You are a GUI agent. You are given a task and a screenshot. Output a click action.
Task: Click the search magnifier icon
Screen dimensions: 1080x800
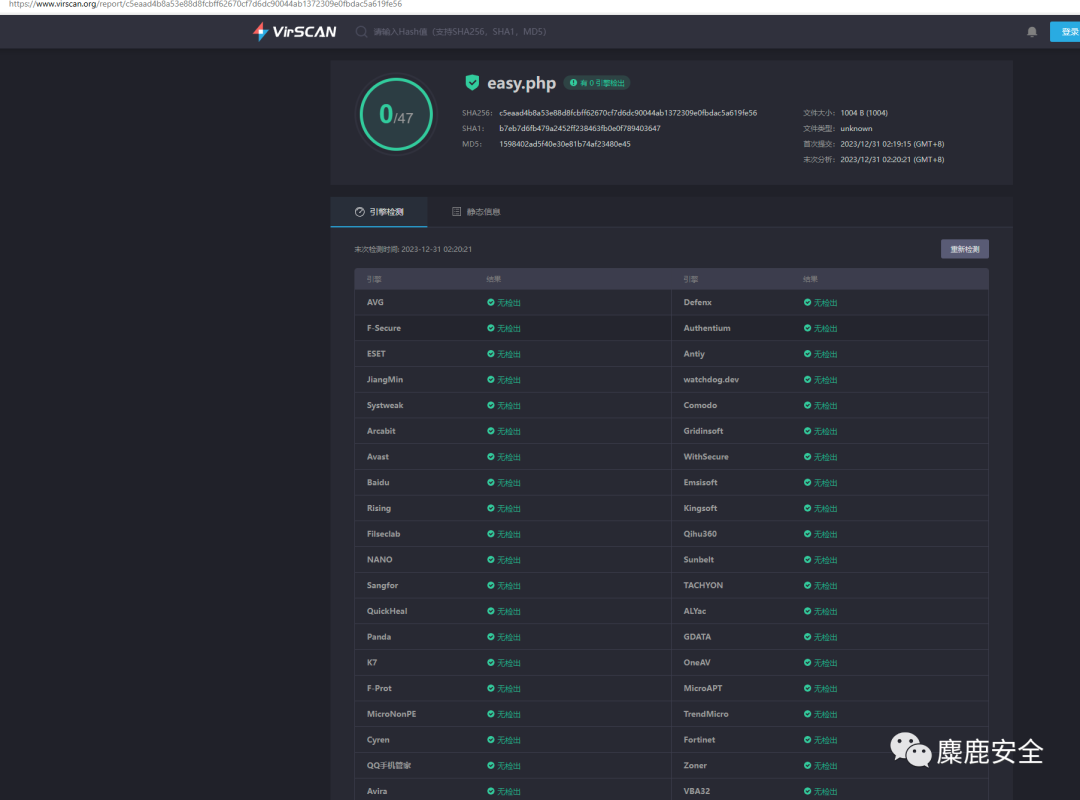click(361, 32)
